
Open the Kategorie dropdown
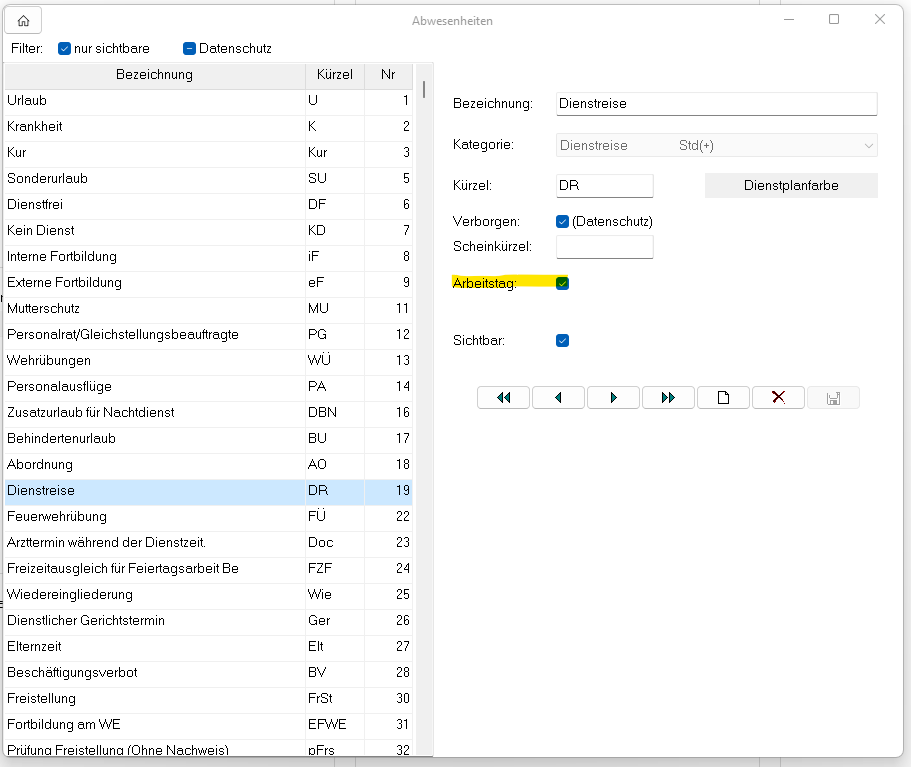716,146
